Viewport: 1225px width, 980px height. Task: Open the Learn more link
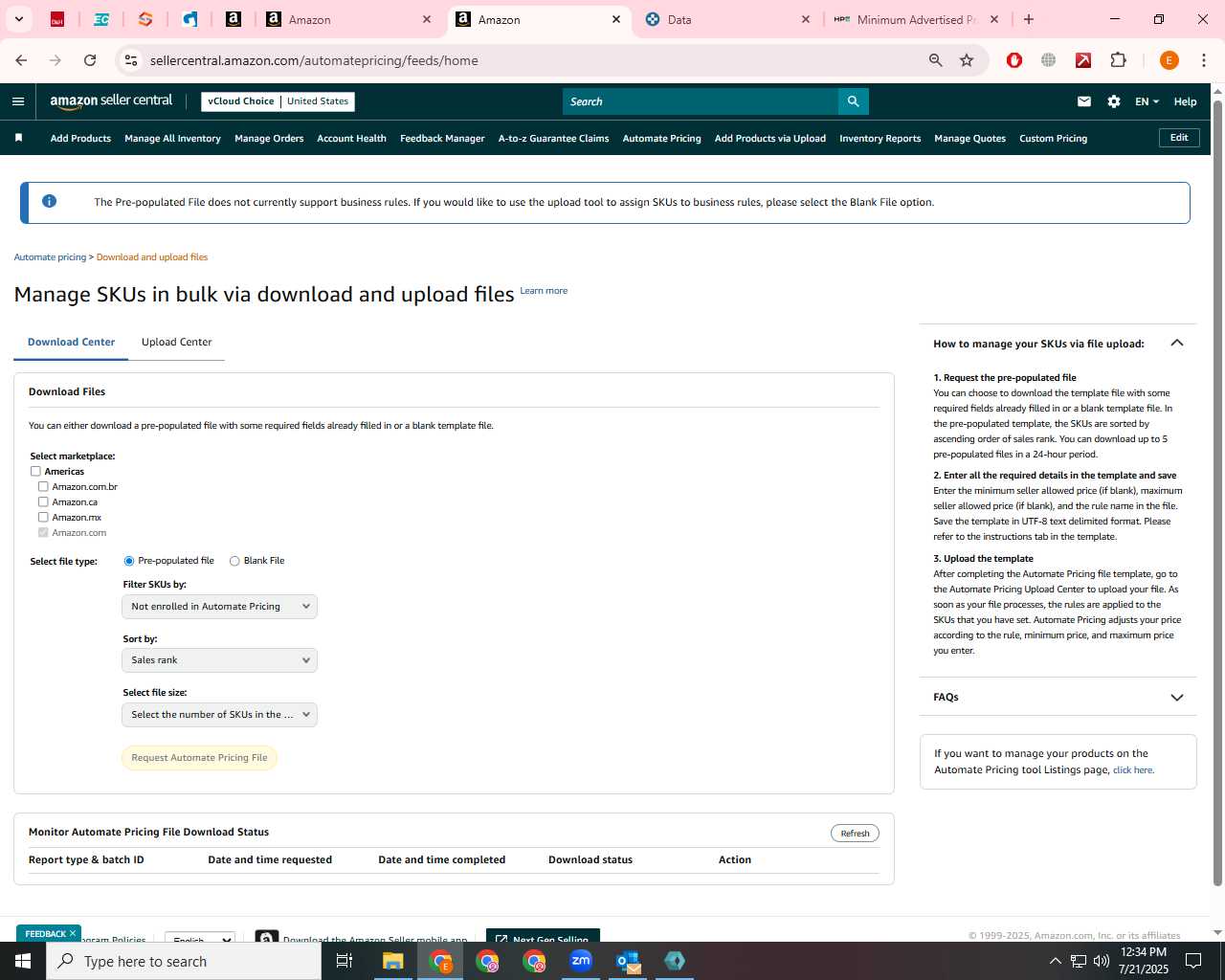[x=544, y=291]
